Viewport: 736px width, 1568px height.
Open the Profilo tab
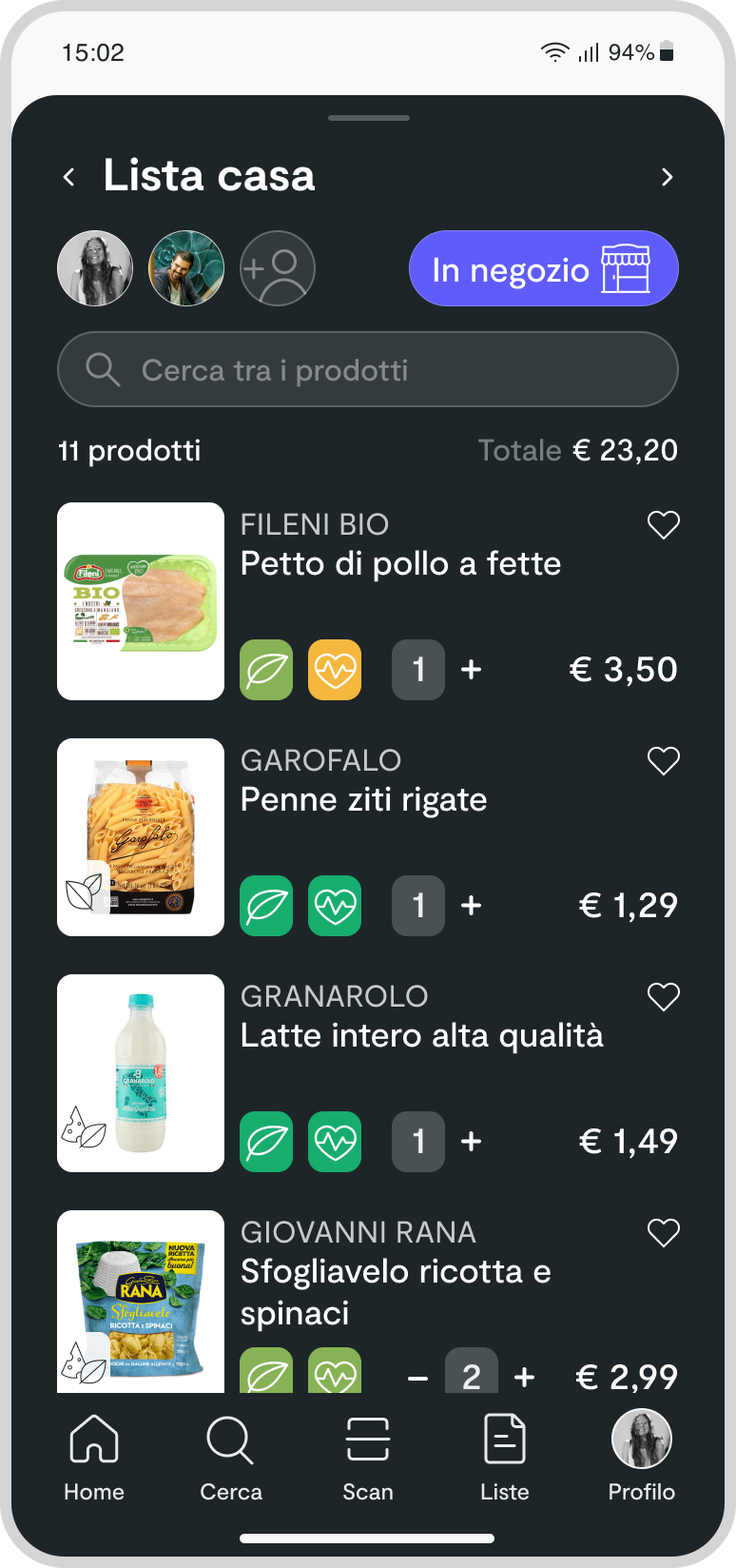pyautogui.click(x=642, y=1458)
